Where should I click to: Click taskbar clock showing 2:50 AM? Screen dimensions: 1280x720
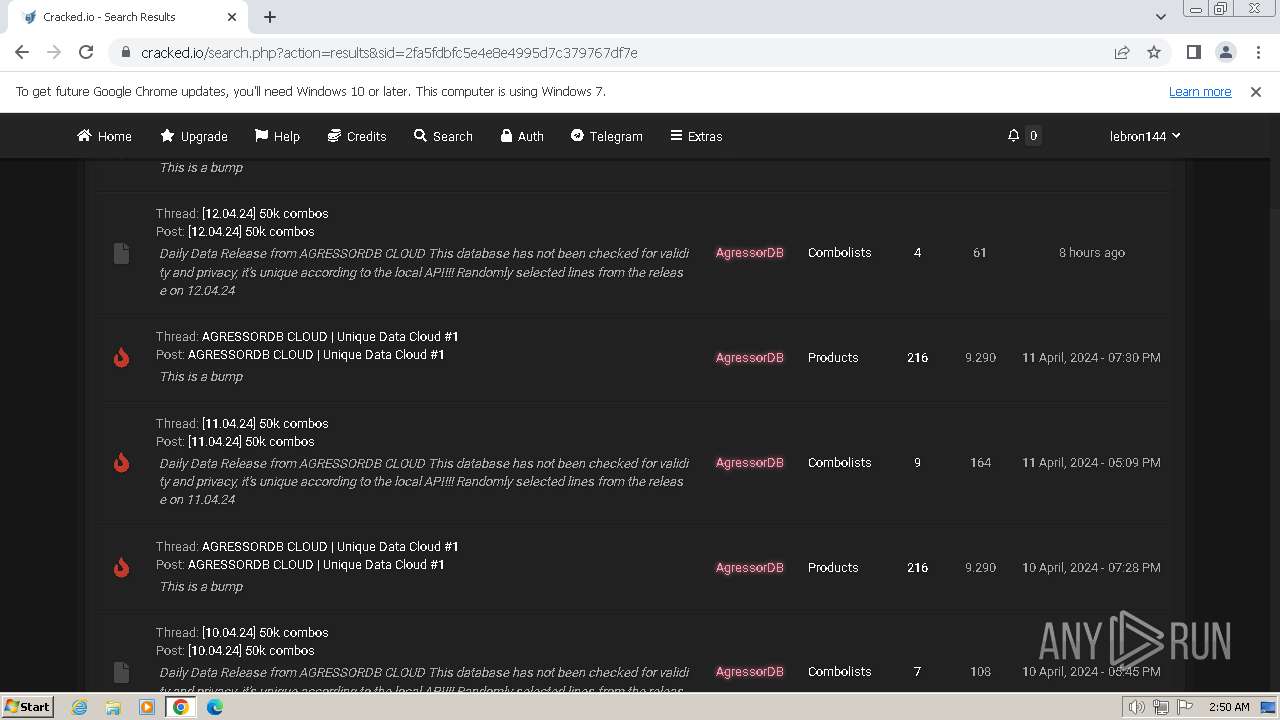[1229, 707]
